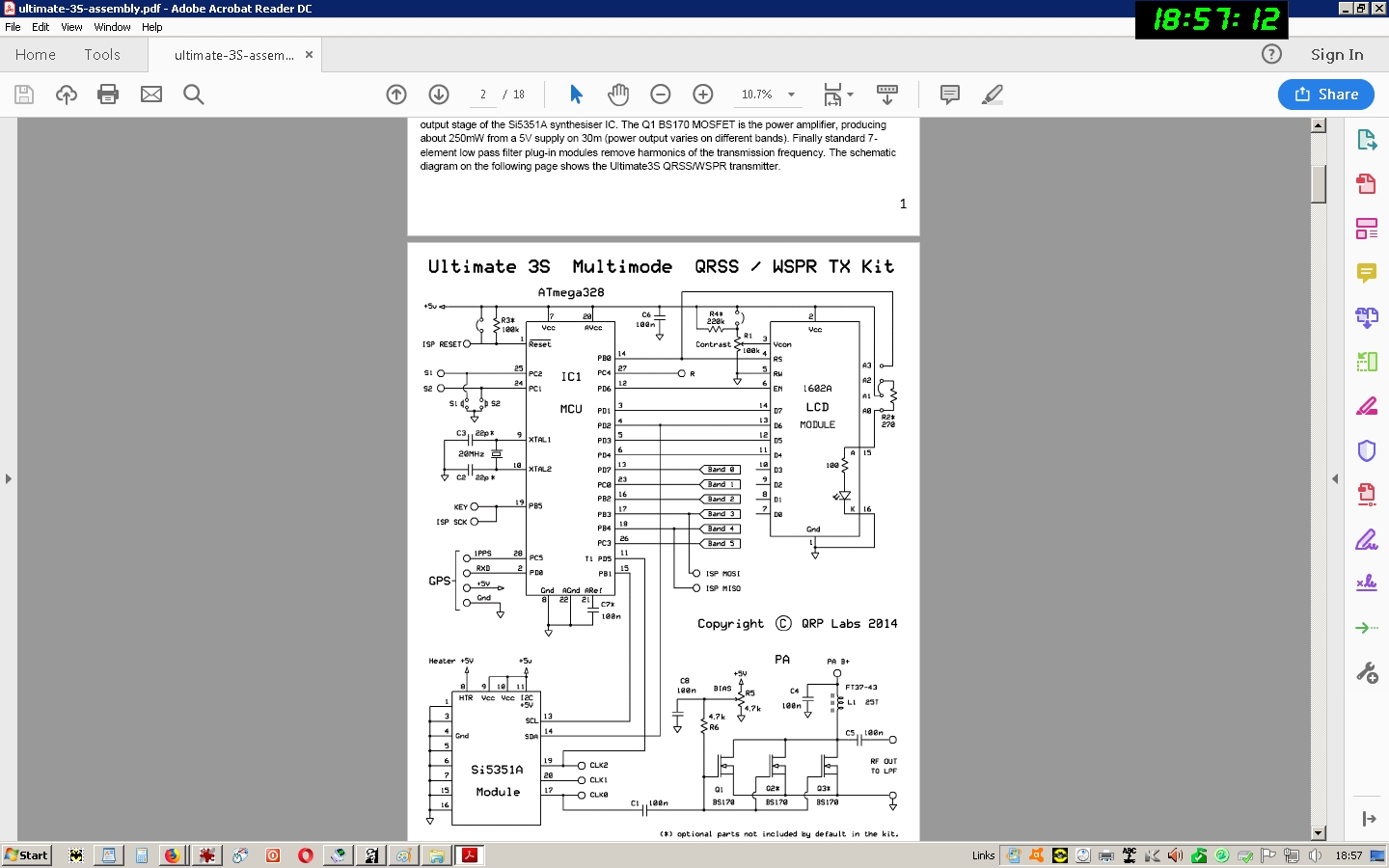Save the PDF with the floppy disk icon
Image resolution: width=1389 pixels, height=868 pixels.
click(x=24, y=95)
